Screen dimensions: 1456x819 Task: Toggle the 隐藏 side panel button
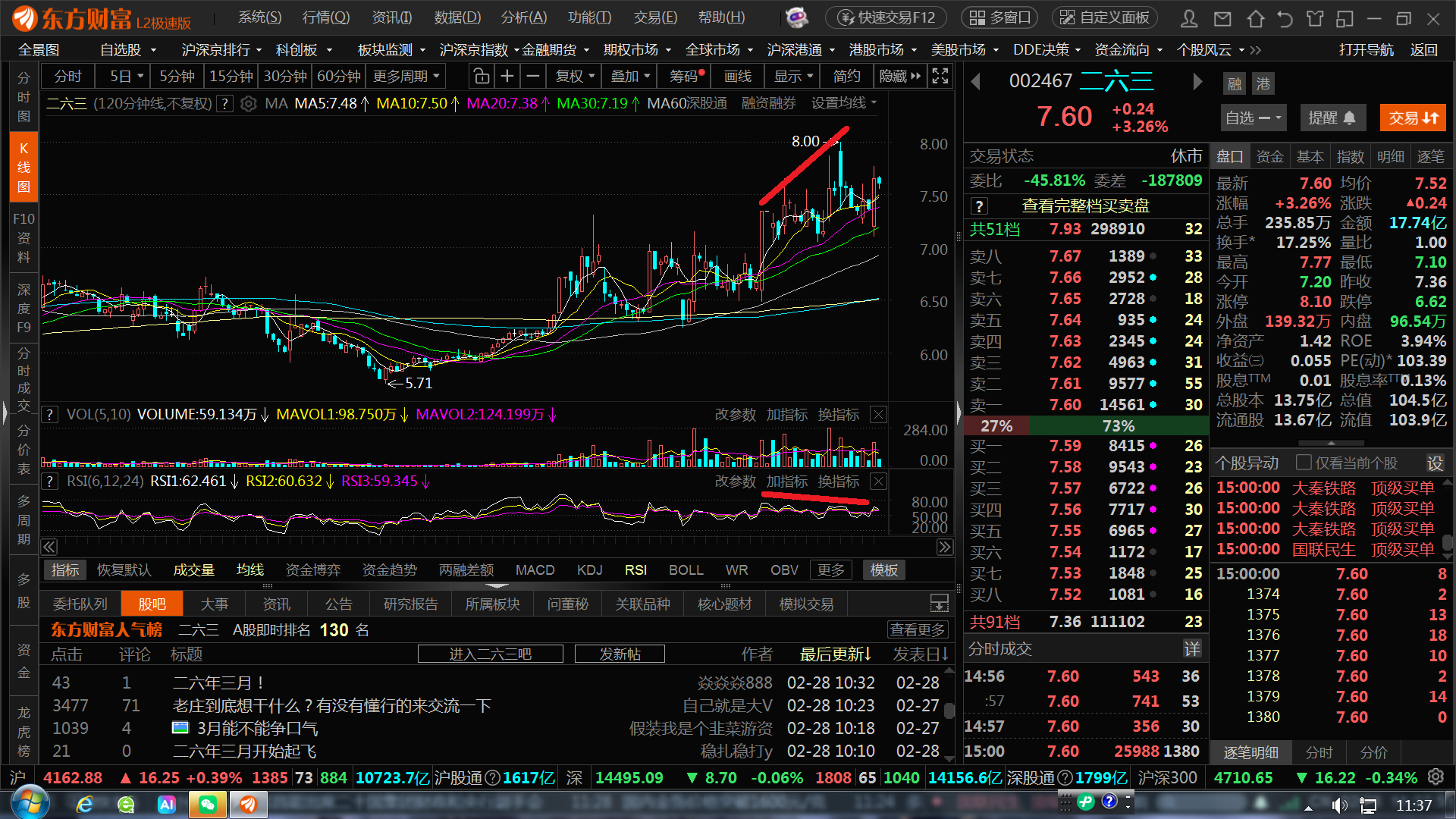pos(899,77)
